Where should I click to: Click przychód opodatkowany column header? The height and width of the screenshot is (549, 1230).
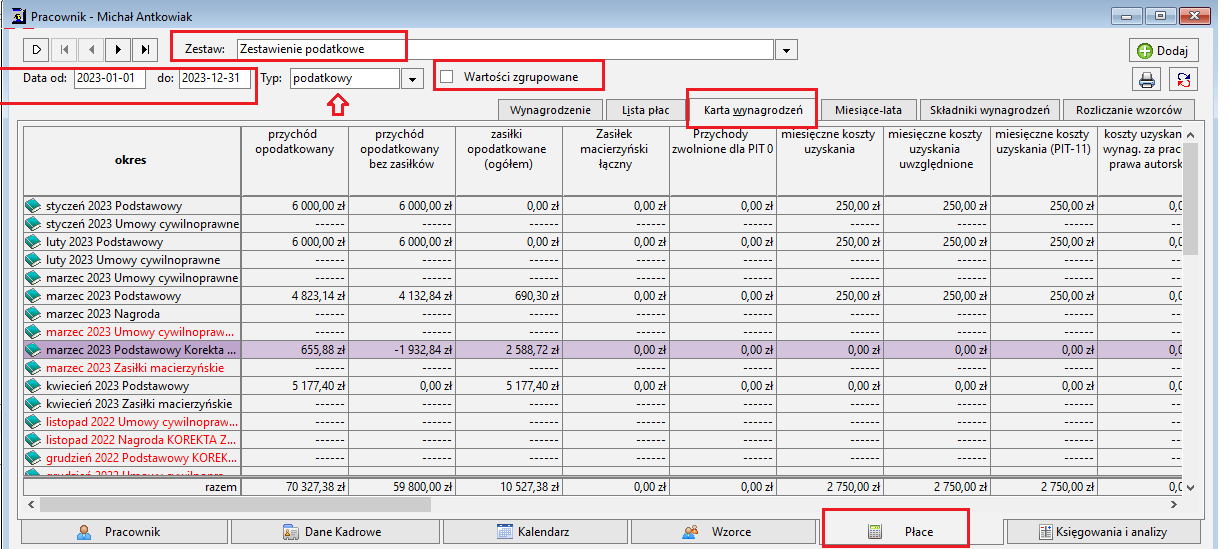(x=294, y=160)
